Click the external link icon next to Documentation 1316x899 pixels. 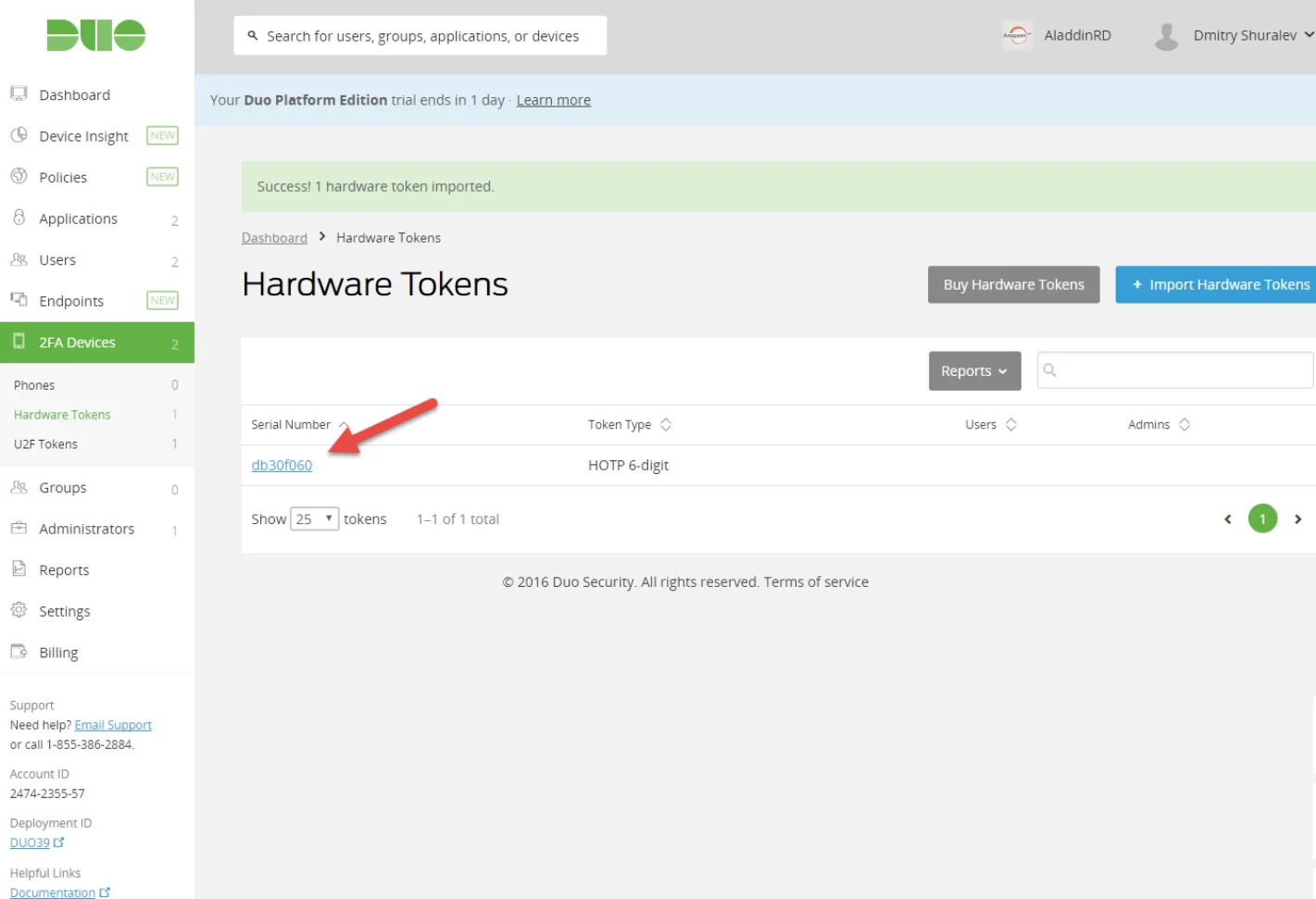(105, 893)
